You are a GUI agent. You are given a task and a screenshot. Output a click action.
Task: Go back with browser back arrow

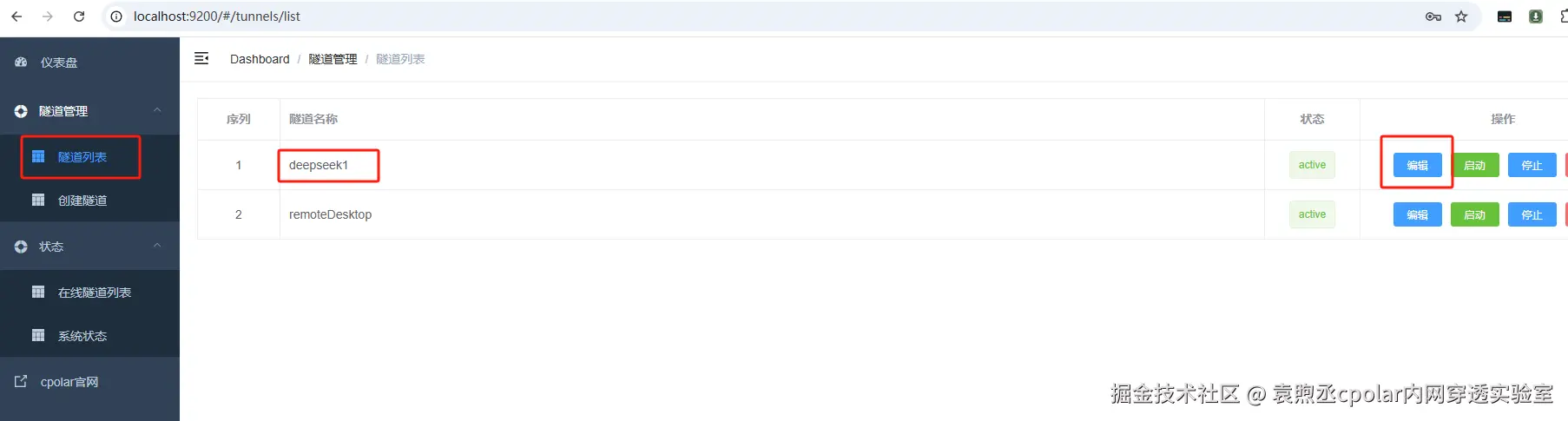tap(16, 16)
